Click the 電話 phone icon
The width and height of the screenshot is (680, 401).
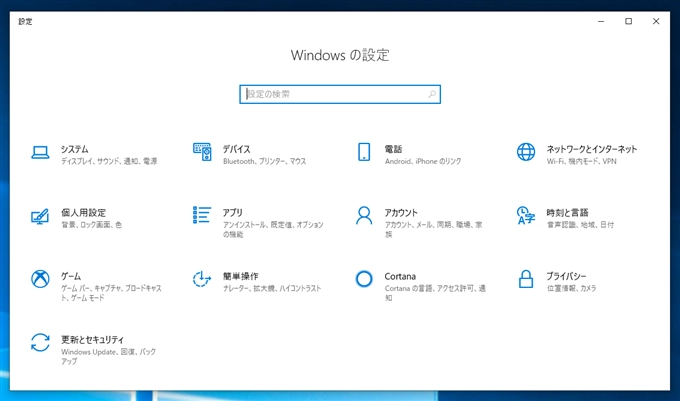[364, 152]
